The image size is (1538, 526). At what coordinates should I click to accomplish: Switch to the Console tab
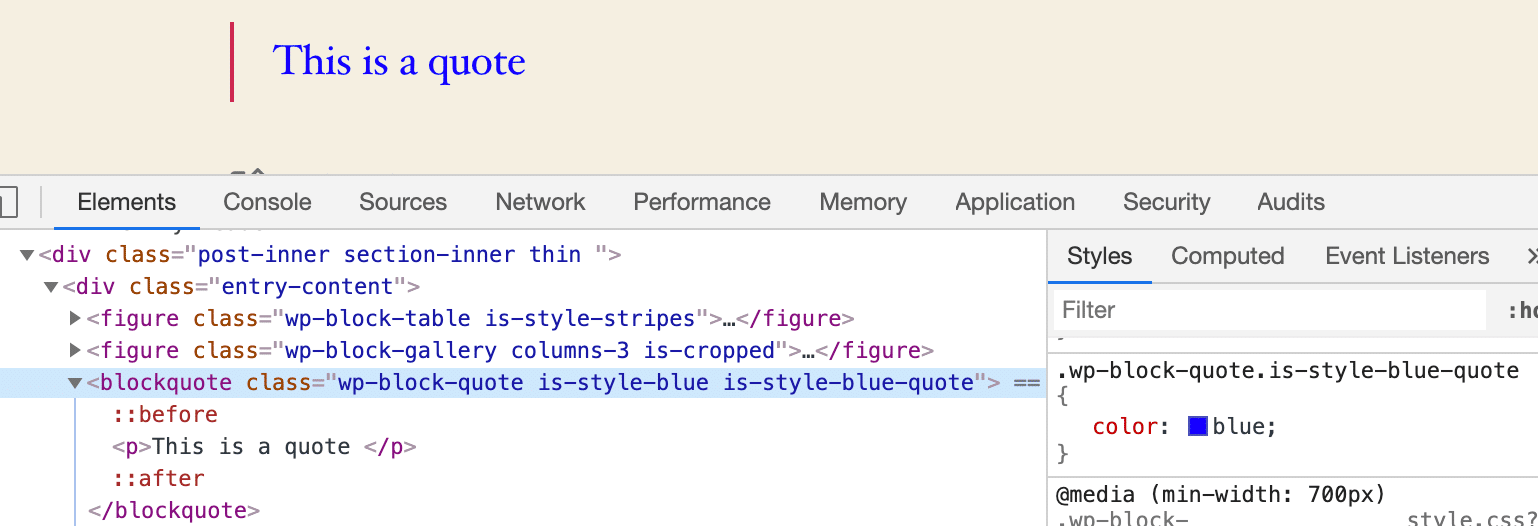tap(267, 202)
